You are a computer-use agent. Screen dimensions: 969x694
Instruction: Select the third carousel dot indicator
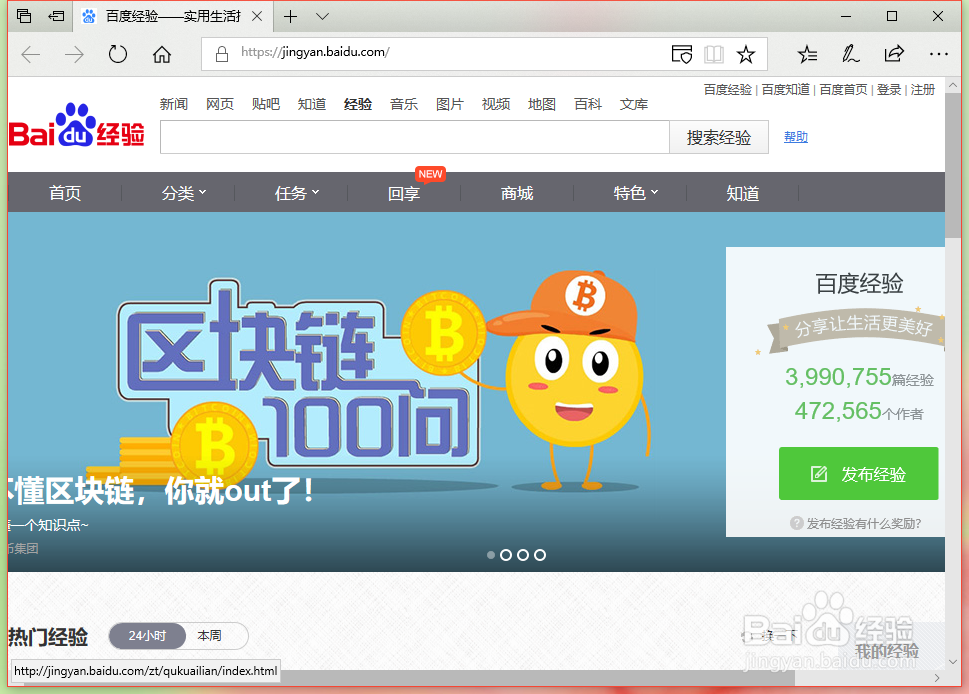[523, 555]
